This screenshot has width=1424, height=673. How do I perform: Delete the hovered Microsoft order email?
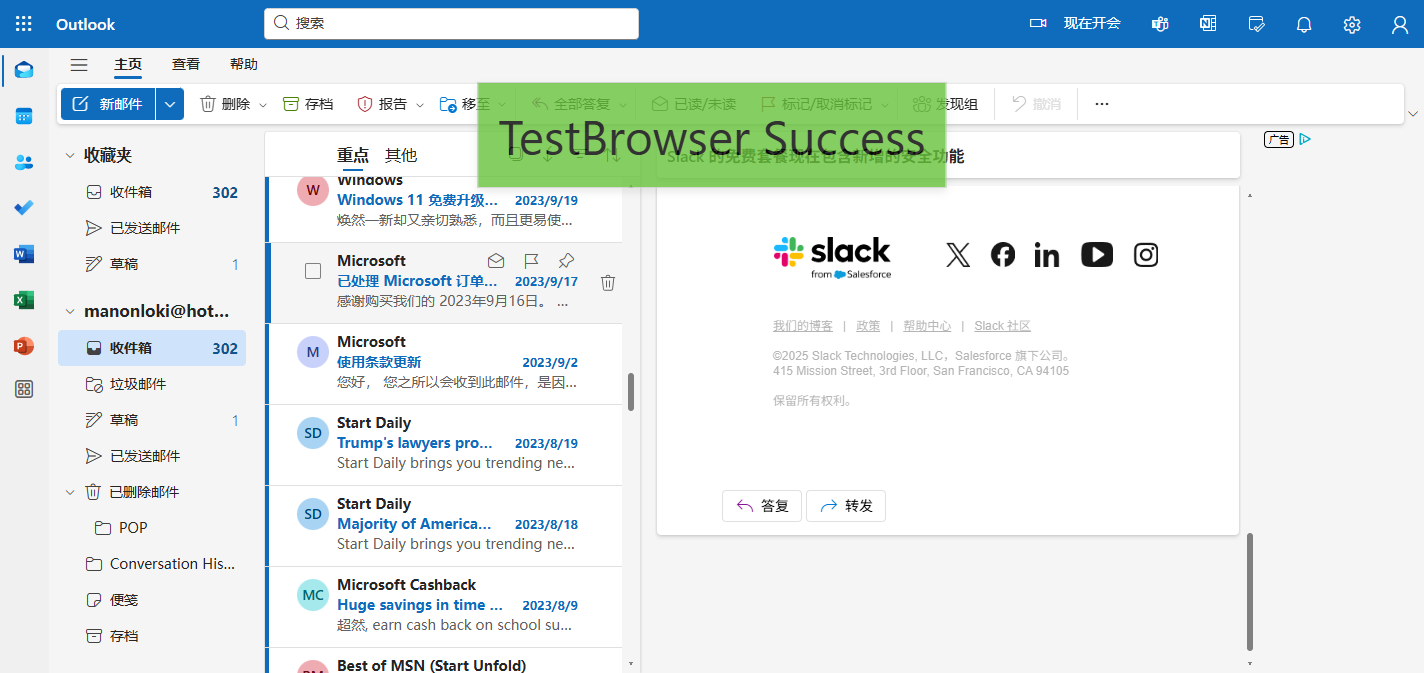click(x=607, y=283)
